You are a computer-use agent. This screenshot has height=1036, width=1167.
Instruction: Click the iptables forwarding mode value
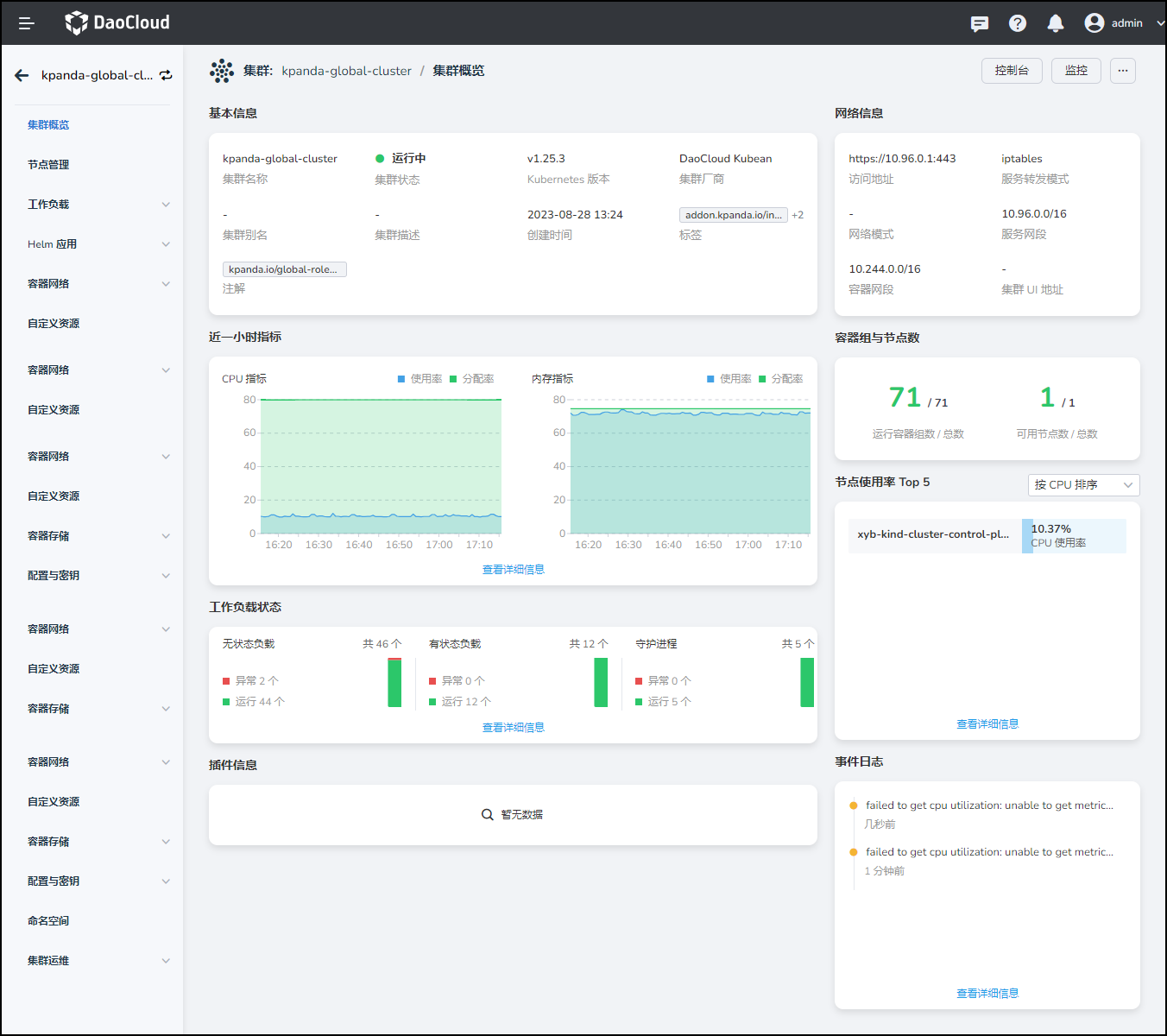pyautogui.click(x=1022, y=159)
